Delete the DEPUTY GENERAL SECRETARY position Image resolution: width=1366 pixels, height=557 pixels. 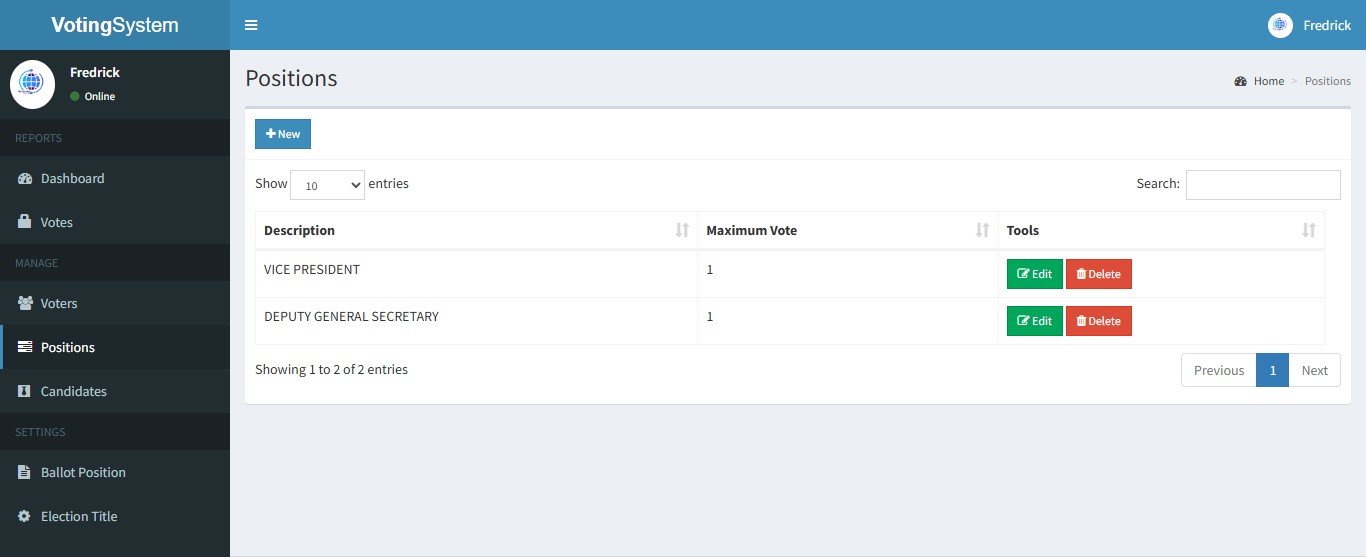coord(1098,321)
